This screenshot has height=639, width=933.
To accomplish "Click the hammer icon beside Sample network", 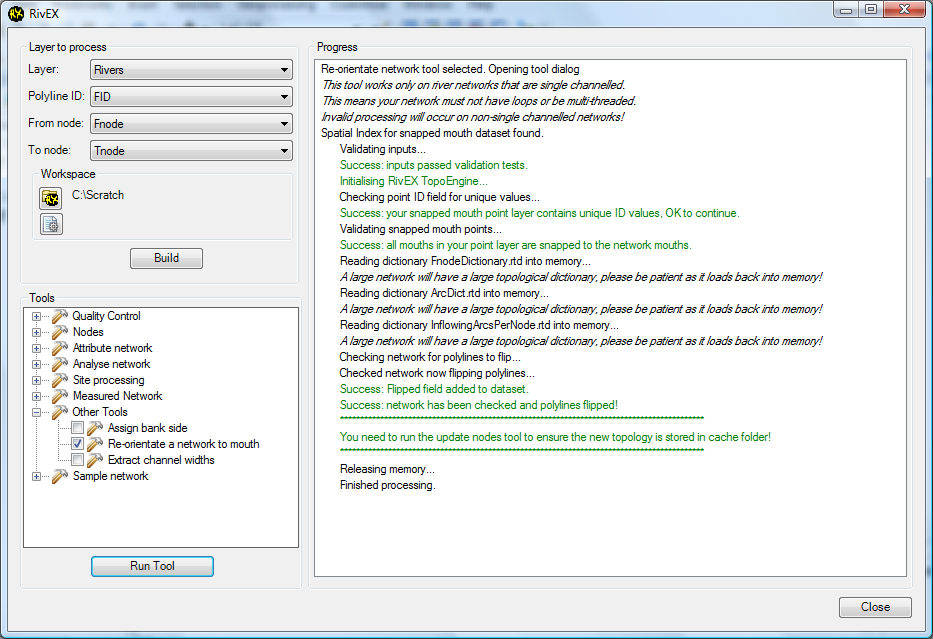I will point(60,476).
